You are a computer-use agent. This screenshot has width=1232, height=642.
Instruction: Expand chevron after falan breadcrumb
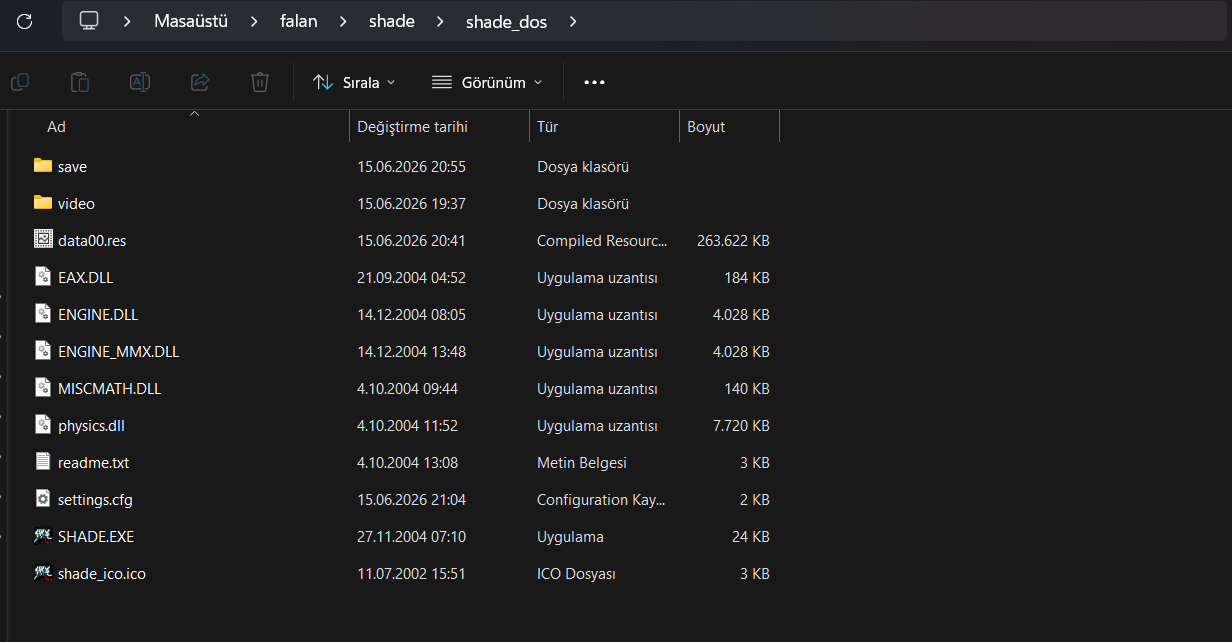pyautogui.click(x=343, y=21)
